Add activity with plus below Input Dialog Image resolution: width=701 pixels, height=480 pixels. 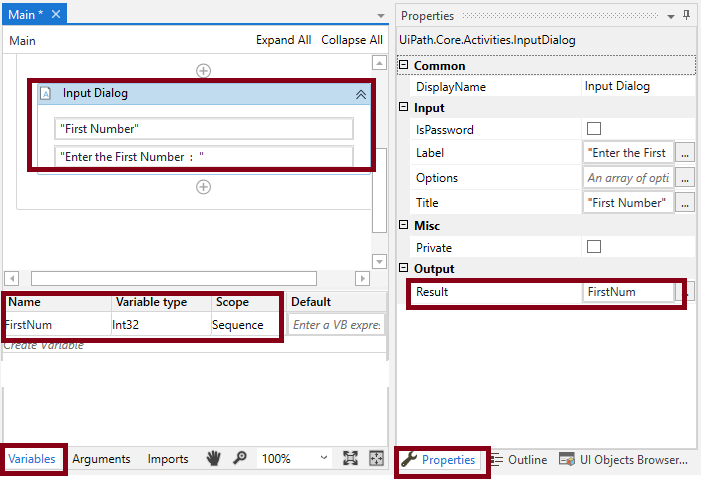[x=203, y=186]
